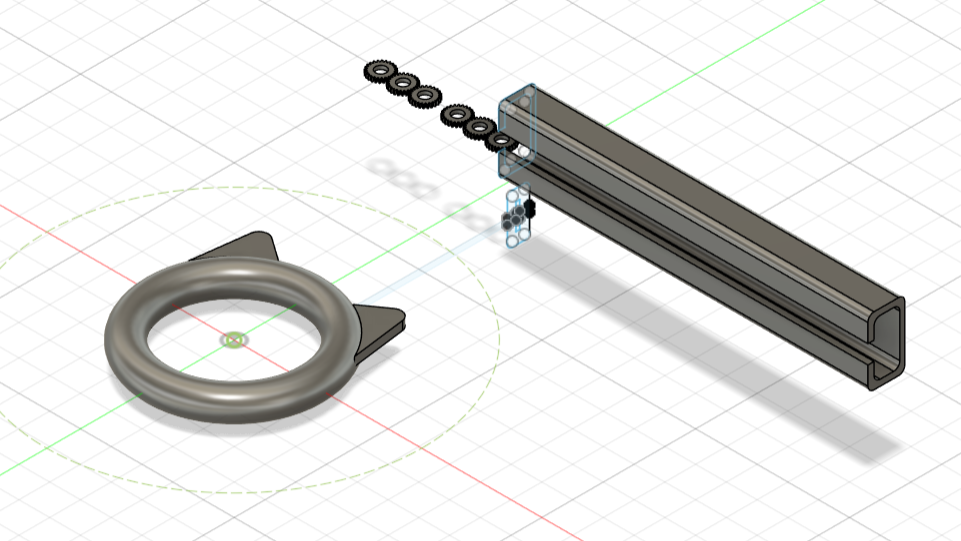The image size is (961, 541).
Task: Click the origin point inside the ring
Action: click(234, 339)
